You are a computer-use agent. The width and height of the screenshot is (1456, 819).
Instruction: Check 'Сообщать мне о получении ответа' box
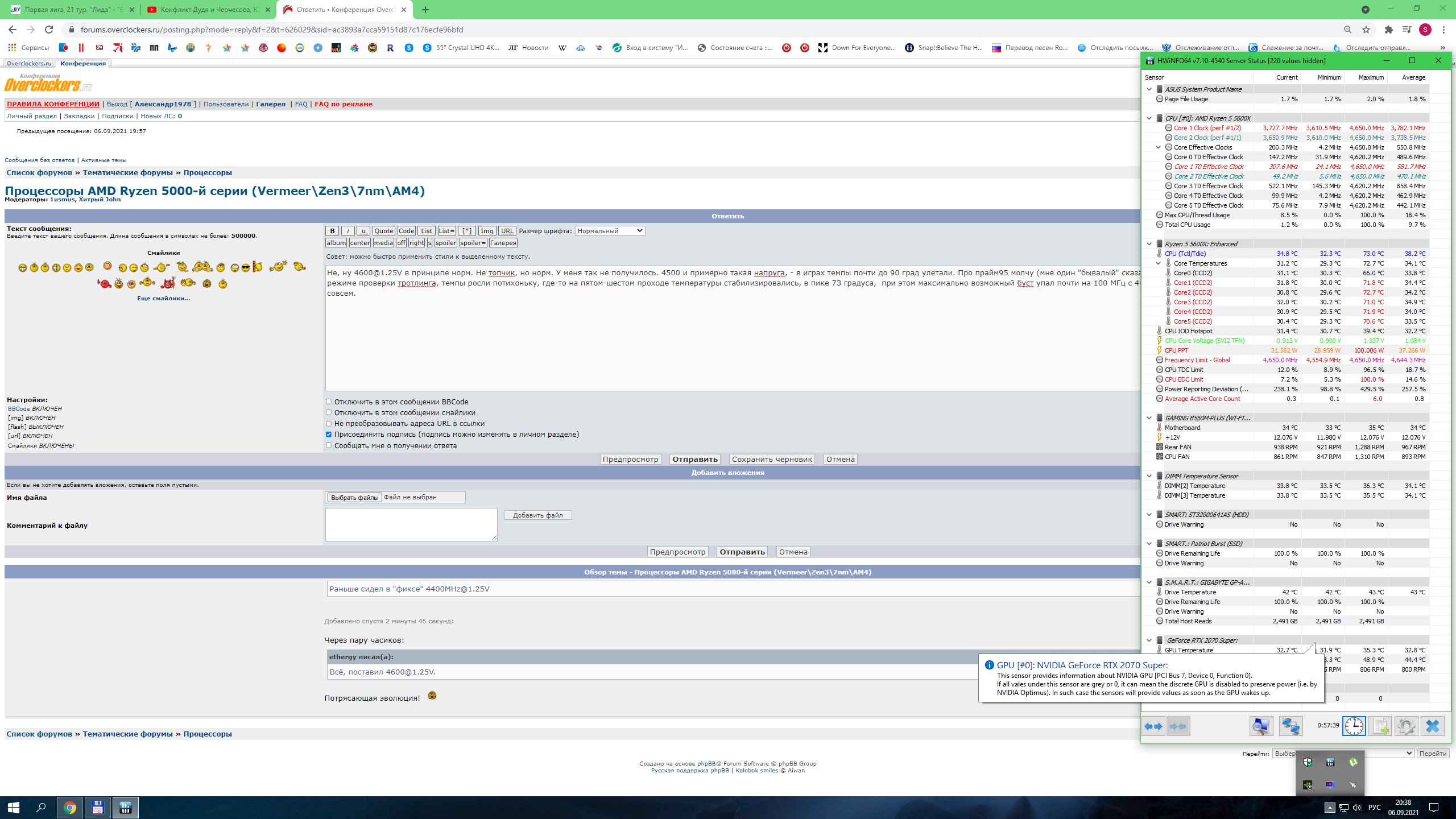click(x=329, y=445)
